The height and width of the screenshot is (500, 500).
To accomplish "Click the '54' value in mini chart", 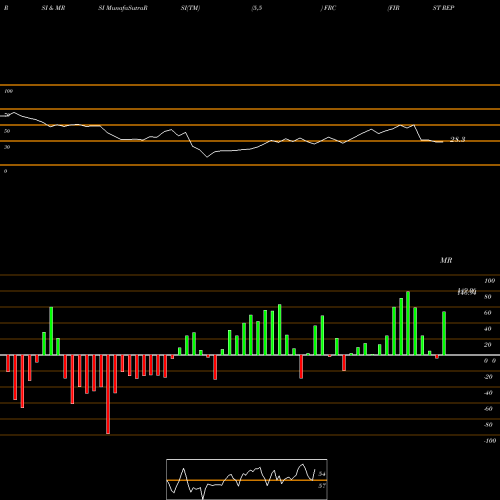I will pyautogui.click(x=322, y=474).
